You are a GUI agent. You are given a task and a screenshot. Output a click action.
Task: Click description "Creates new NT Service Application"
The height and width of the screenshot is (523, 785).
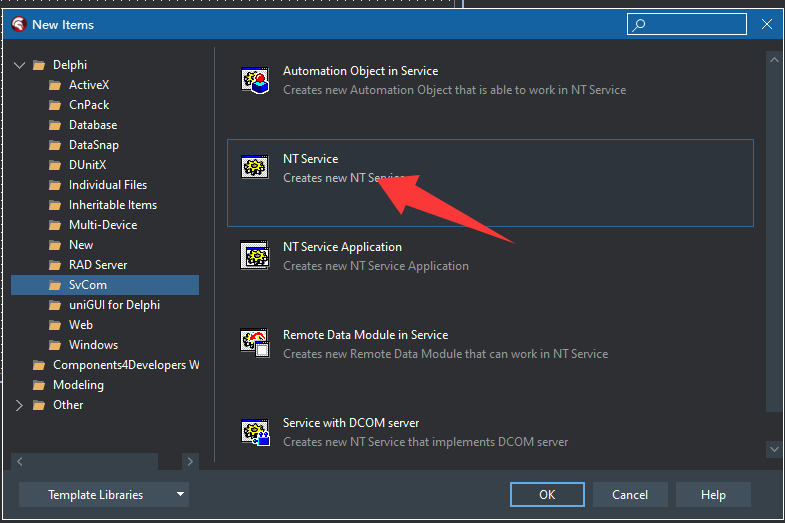pyautogui.click(x=376, y=266)
